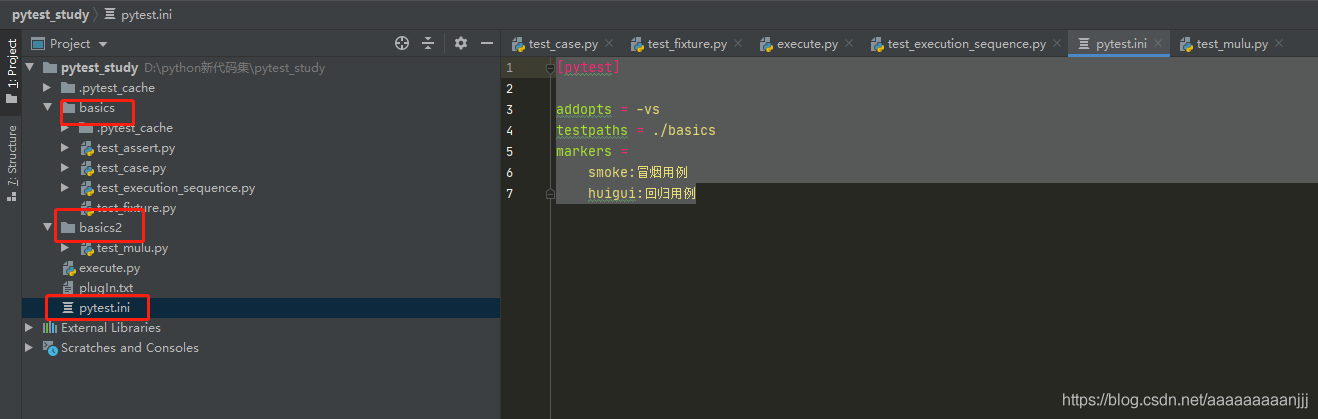Open Project panel settings gear
The width and height of the screenshot is (1318, 419).
point(461,43)
